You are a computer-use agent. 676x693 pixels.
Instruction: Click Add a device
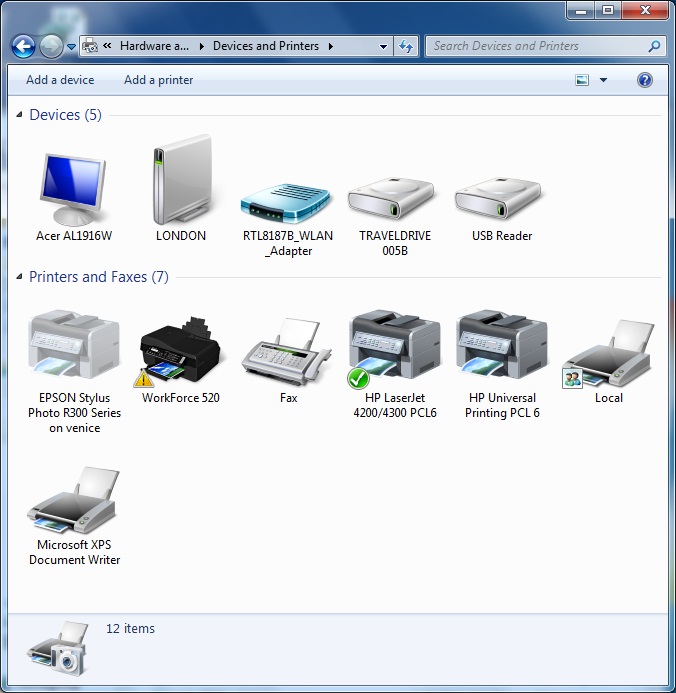60,80
